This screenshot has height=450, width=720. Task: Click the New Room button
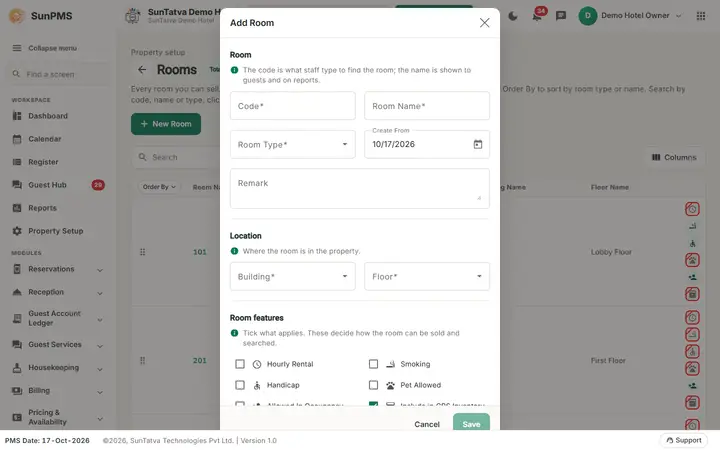coord(166,124)
